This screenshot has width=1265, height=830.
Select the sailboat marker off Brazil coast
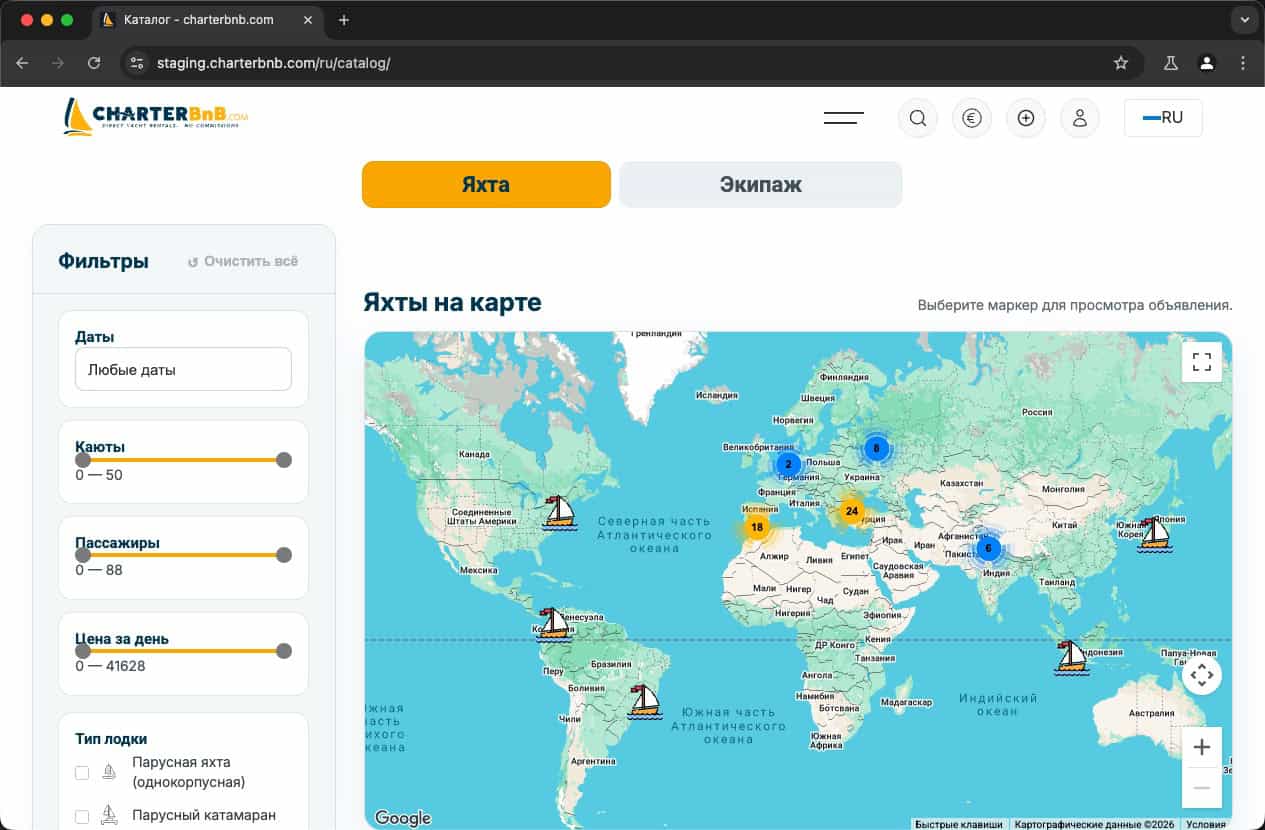(645, 702)
